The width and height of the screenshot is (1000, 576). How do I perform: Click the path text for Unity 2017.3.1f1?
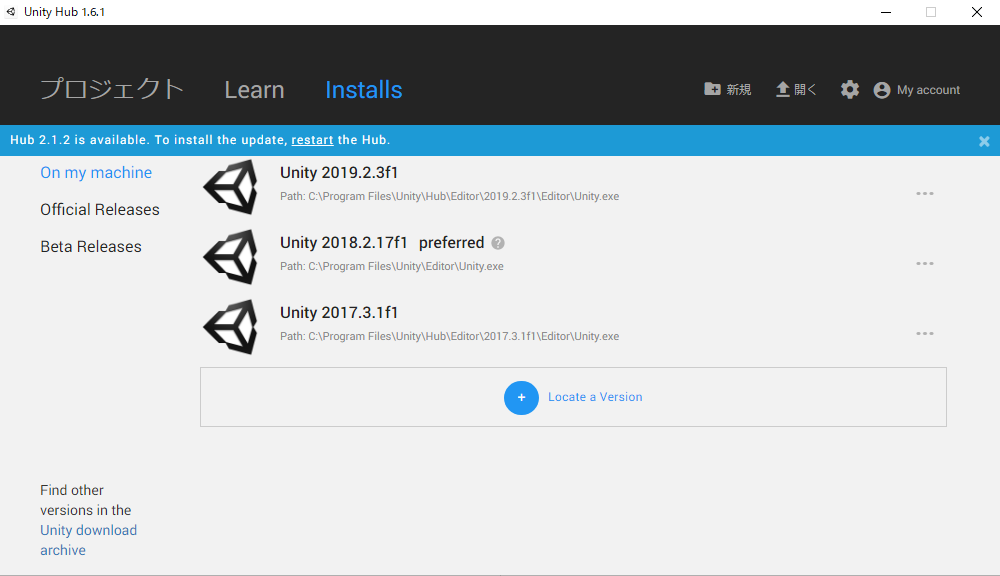[450, 336]
